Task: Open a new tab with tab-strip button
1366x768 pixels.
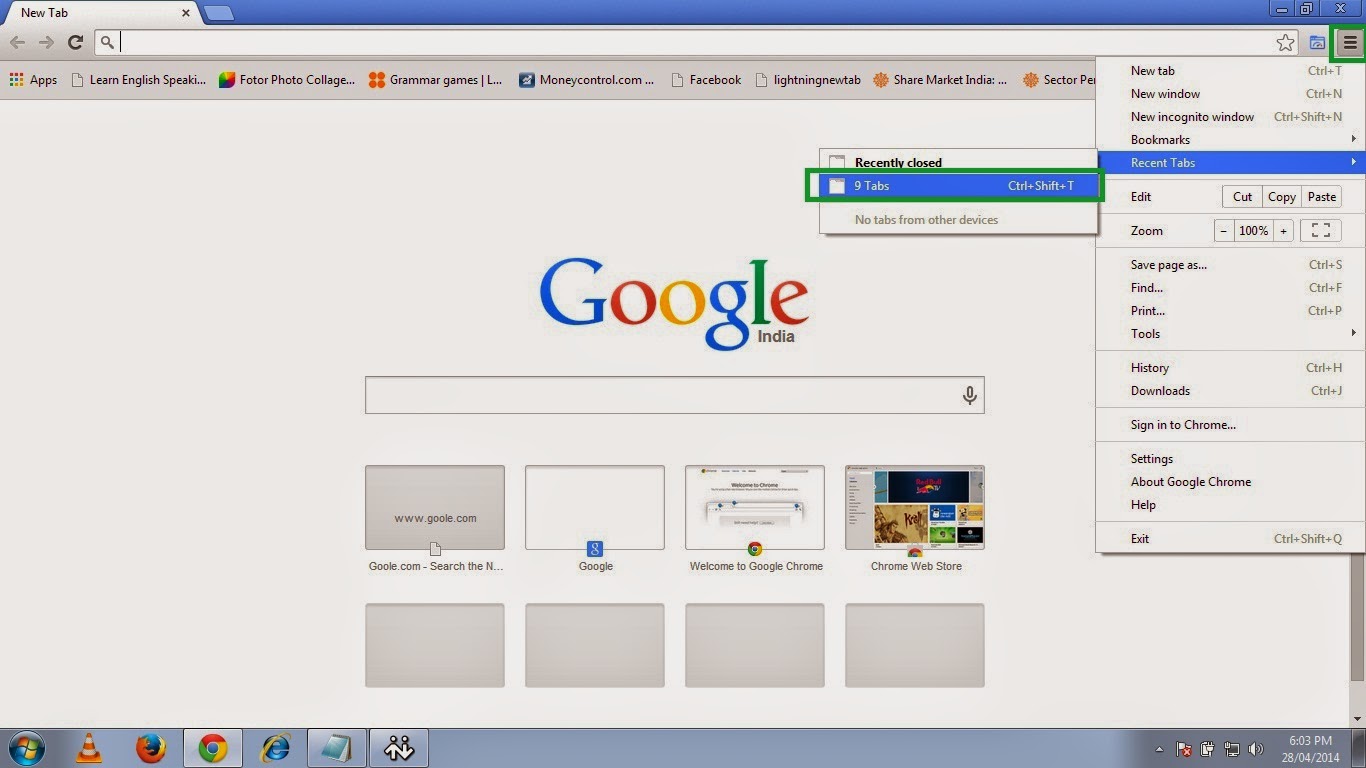Action: tap(218, 13)
